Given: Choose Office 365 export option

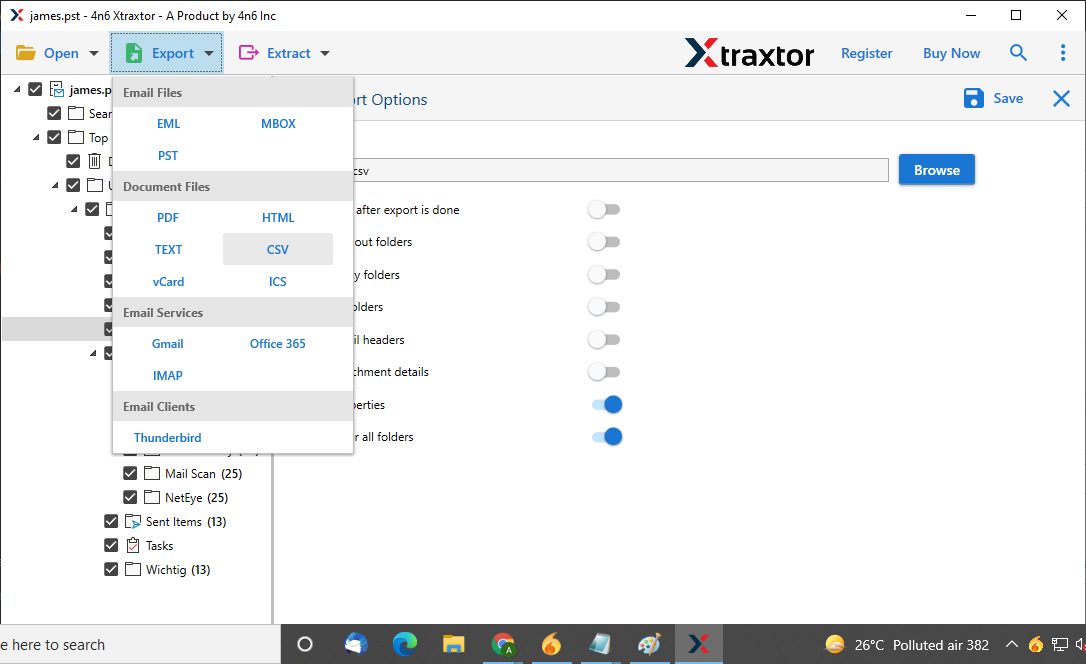Looking at the screenshot, I should coord(278,344).
